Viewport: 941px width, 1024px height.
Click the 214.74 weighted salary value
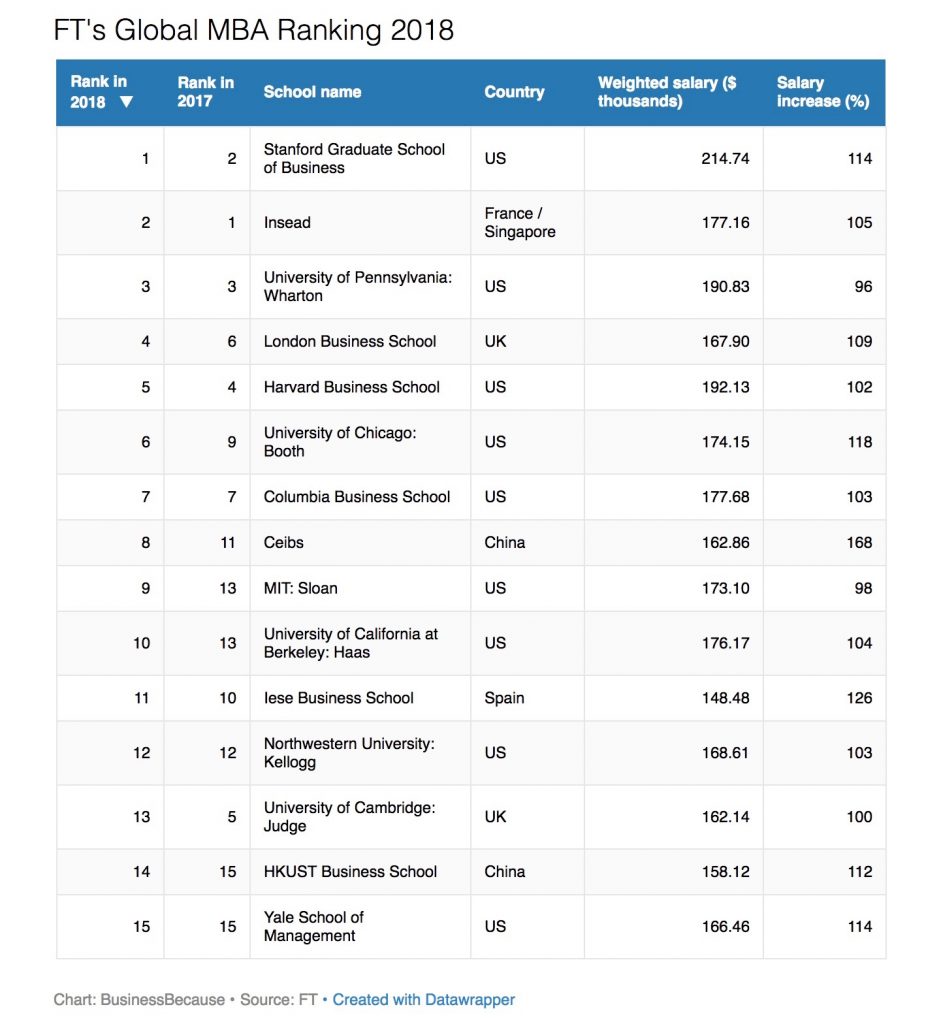pyautogui.click(x=725, y=158)
